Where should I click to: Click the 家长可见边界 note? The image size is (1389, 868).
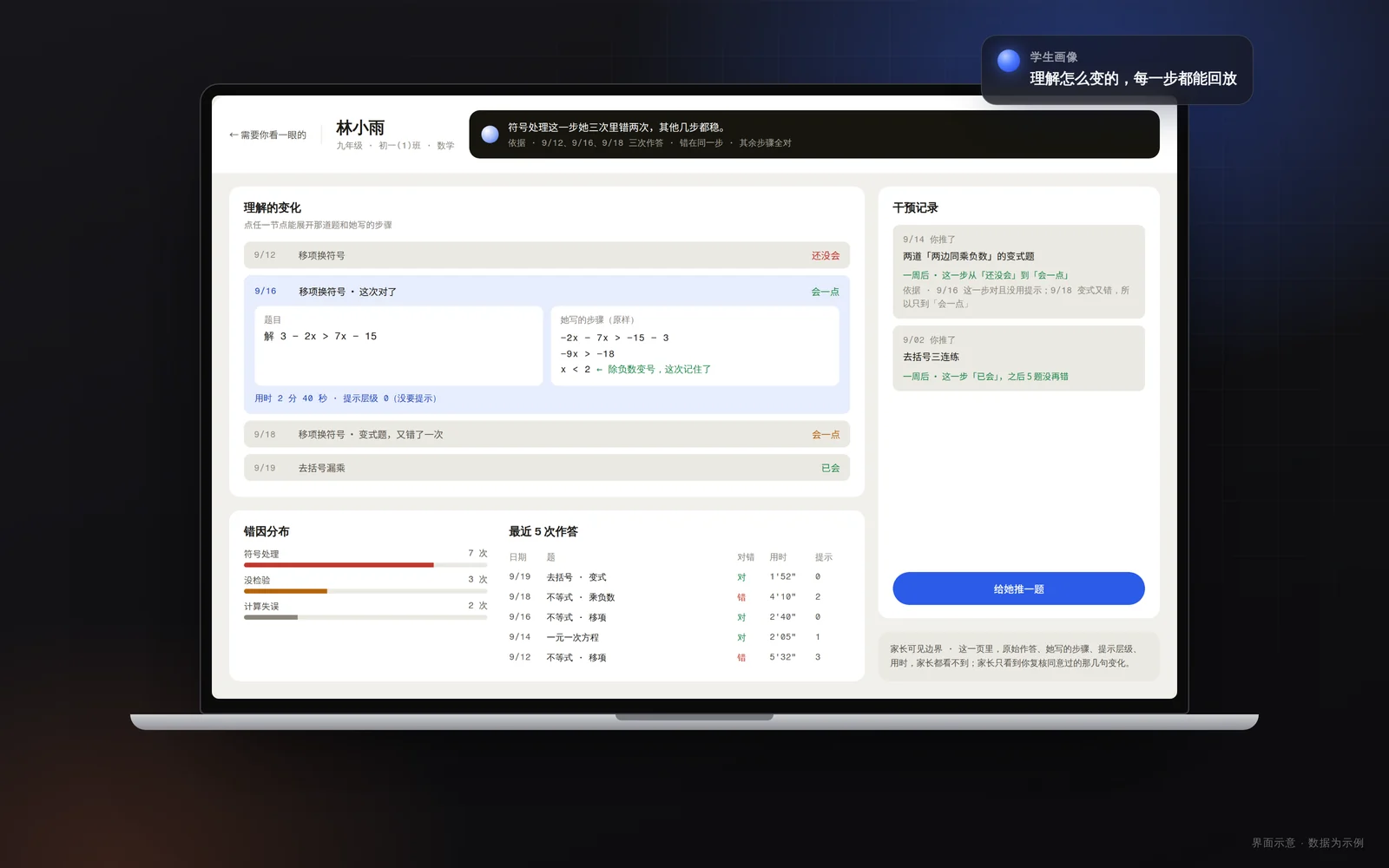point(1018,655)
